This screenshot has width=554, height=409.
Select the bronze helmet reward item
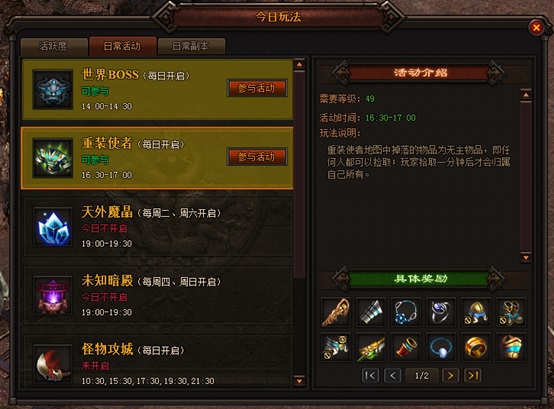click(x=476, y=312)
